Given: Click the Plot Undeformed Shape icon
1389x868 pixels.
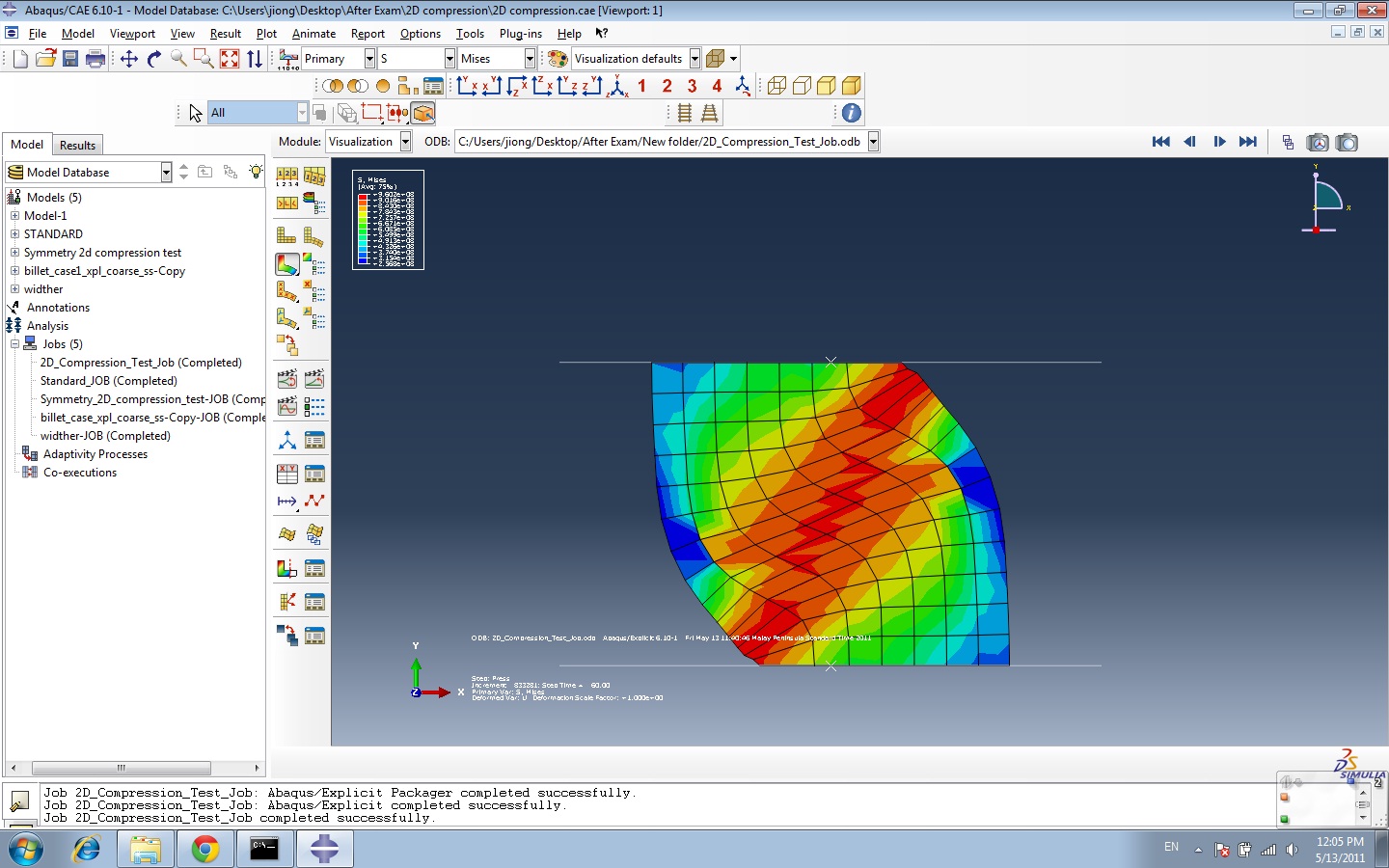Looking at the screenshot, I should coord(287,235).
